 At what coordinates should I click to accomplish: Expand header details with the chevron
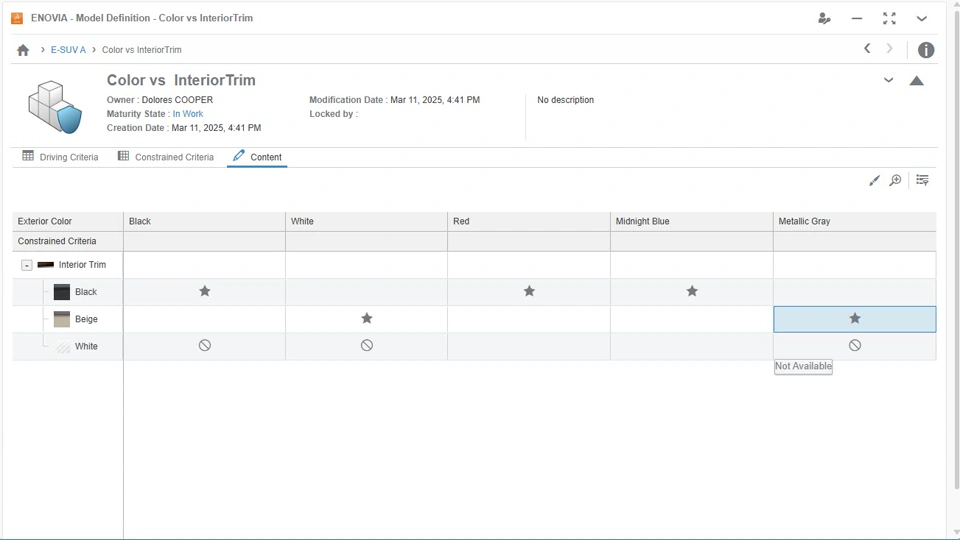point(888,80)
